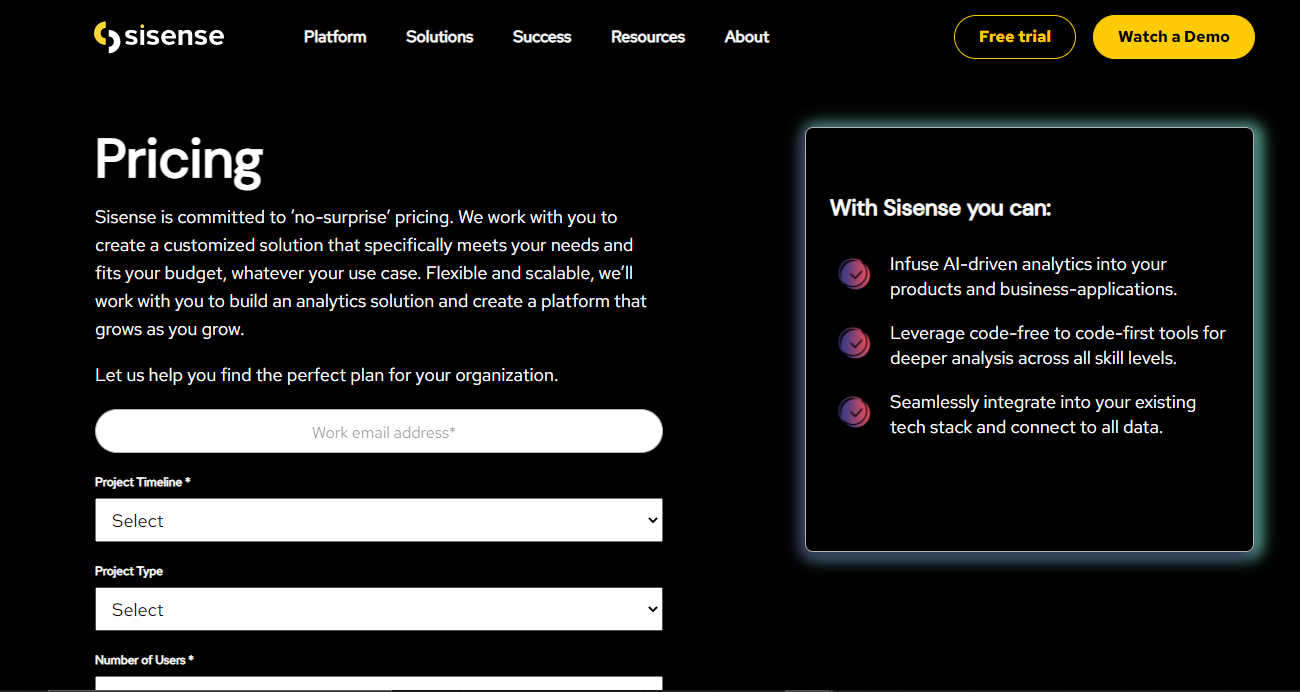Click the 'Project Timeline *' label
The height and width of the screenshot is (692, 1300).
pyautogui.click(x=143, y=482)
